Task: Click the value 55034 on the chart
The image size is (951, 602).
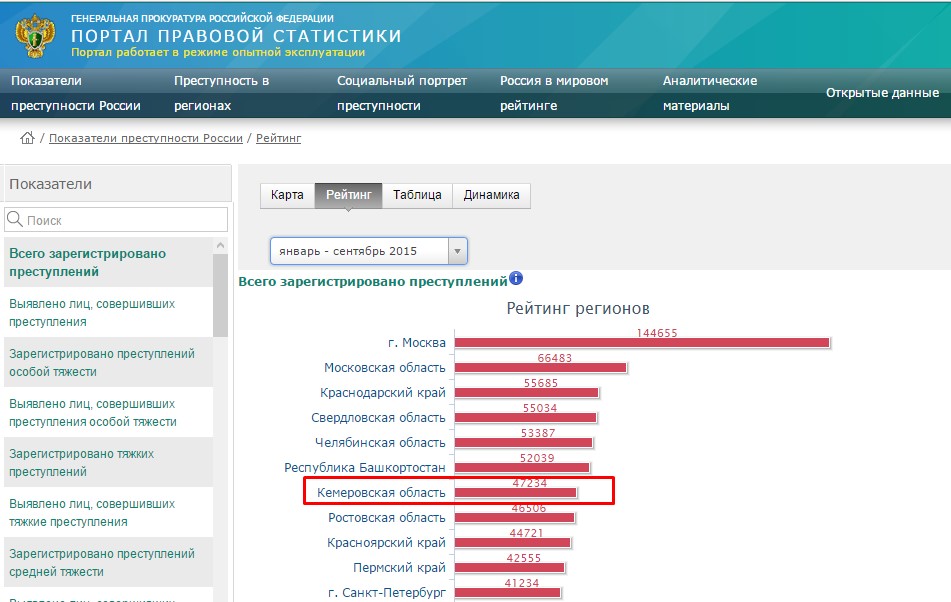Action: tap(540, 408)
